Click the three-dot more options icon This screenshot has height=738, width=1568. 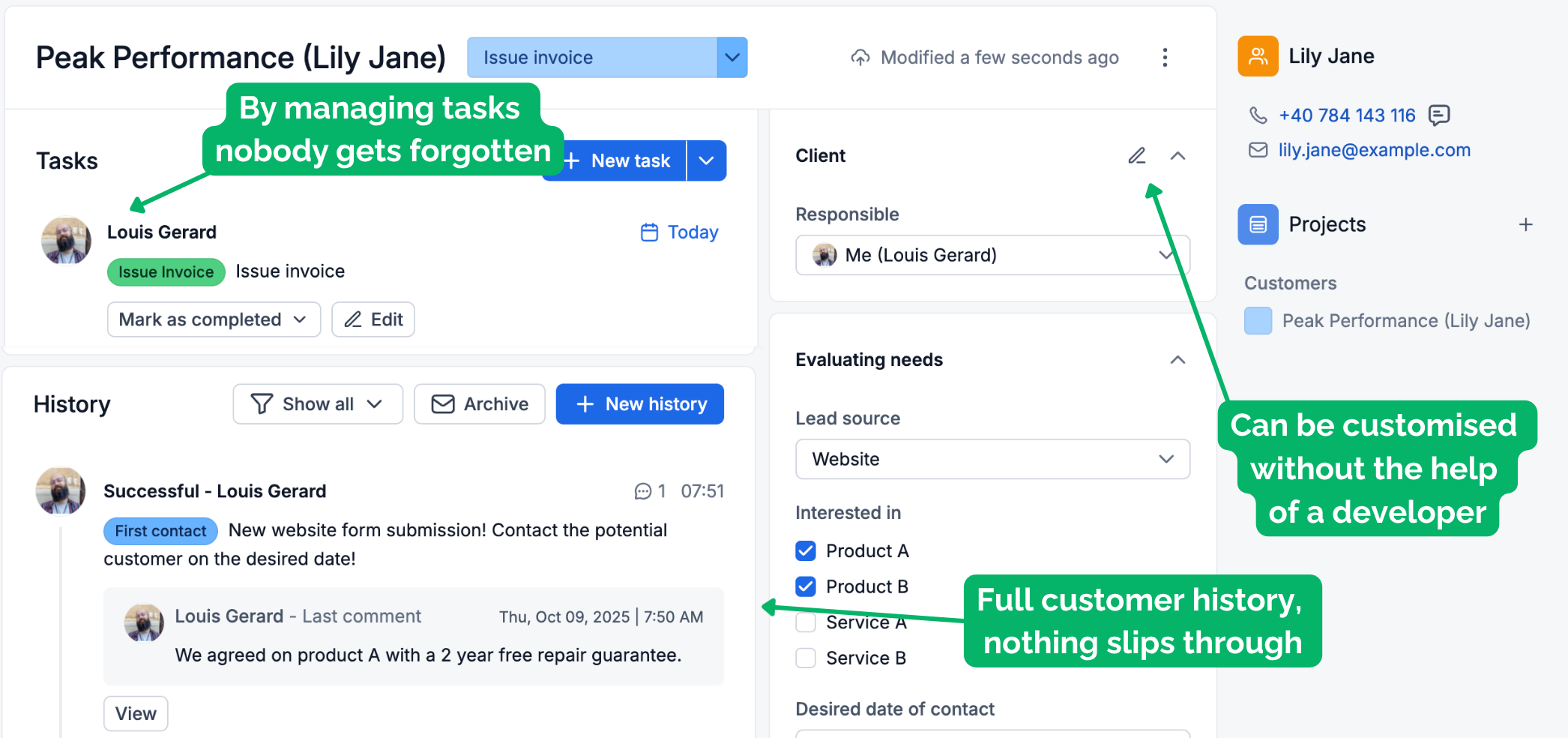pyautogui.click(x=1164, y=58)
